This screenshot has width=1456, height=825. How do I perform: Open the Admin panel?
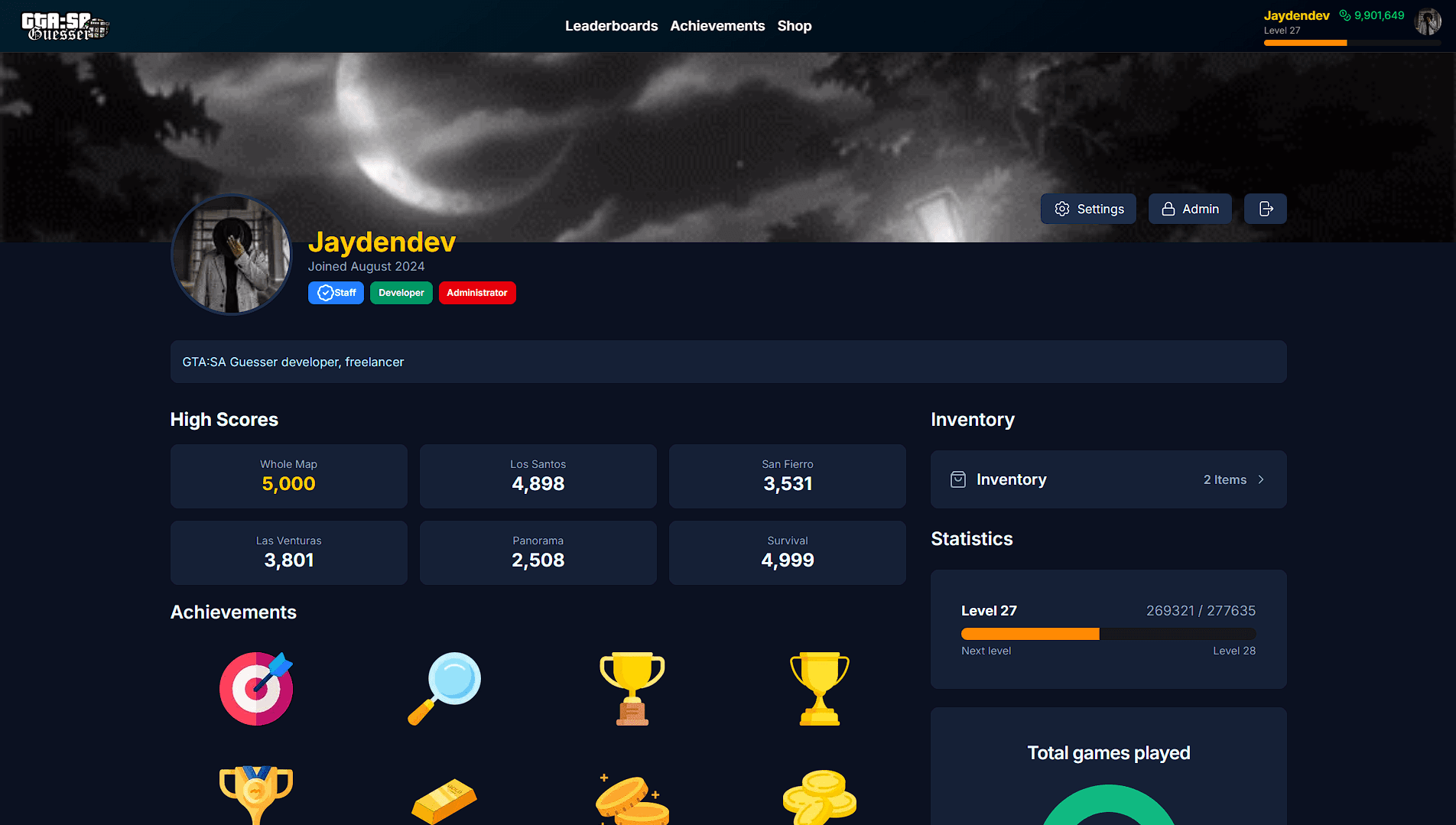[1190, 209]
